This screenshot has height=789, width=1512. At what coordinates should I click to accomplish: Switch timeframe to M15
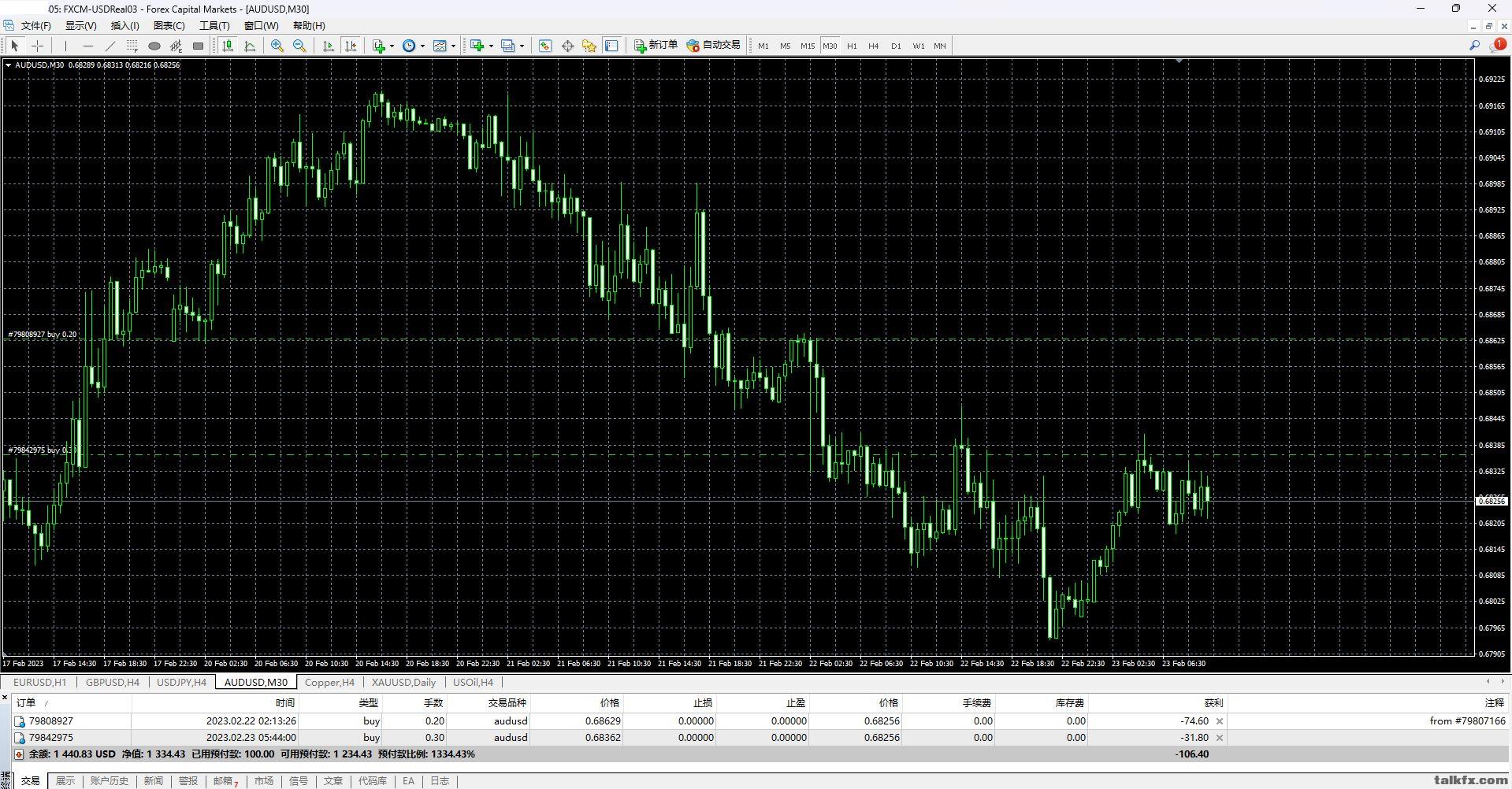tap(808, 46)
